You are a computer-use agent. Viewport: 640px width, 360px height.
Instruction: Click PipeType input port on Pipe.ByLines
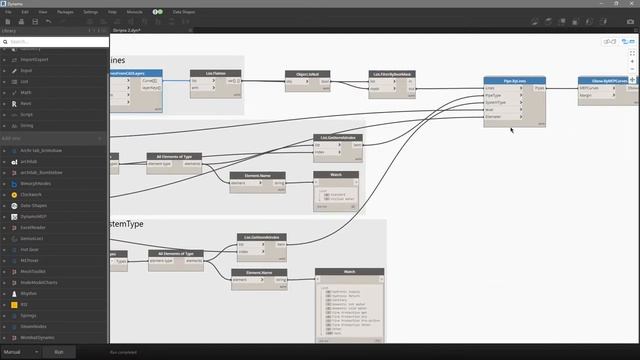pos(503,95)
